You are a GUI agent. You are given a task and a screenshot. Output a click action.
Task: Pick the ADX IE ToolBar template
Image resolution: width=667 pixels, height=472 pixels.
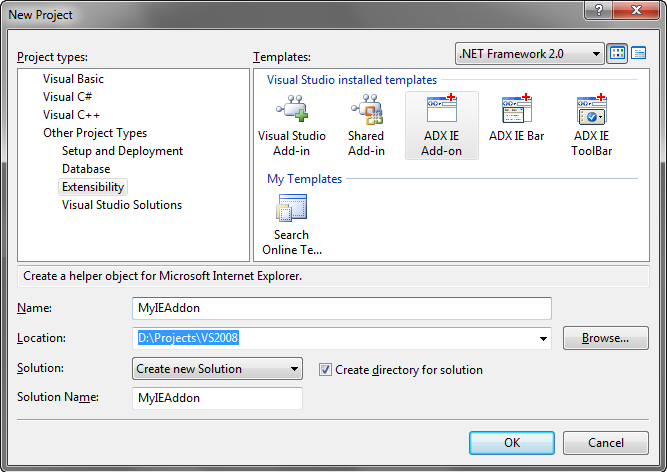pos(591,125)
